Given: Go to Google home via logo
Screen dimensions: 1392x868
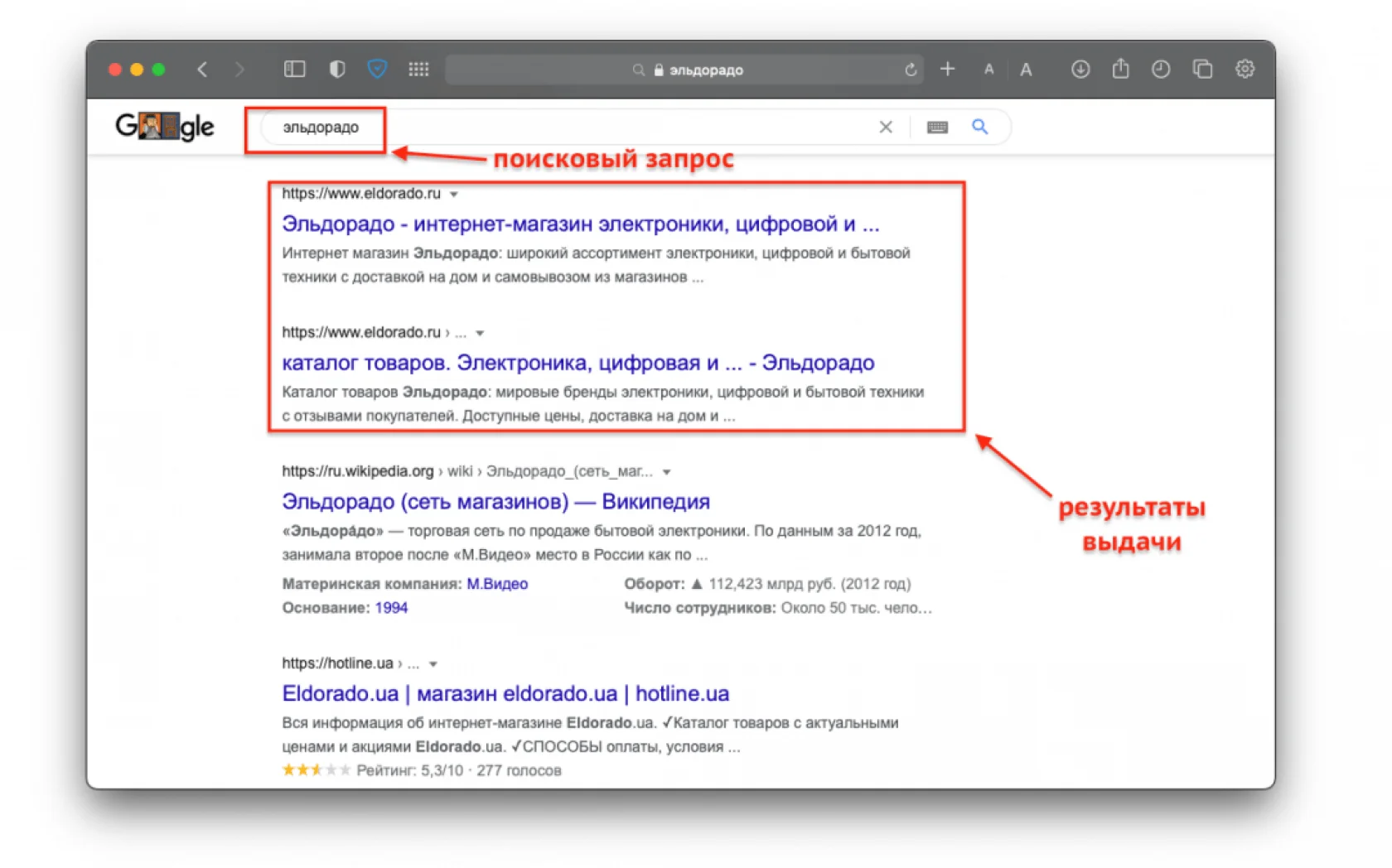Looking at the screenshot, I should (164, 126).
